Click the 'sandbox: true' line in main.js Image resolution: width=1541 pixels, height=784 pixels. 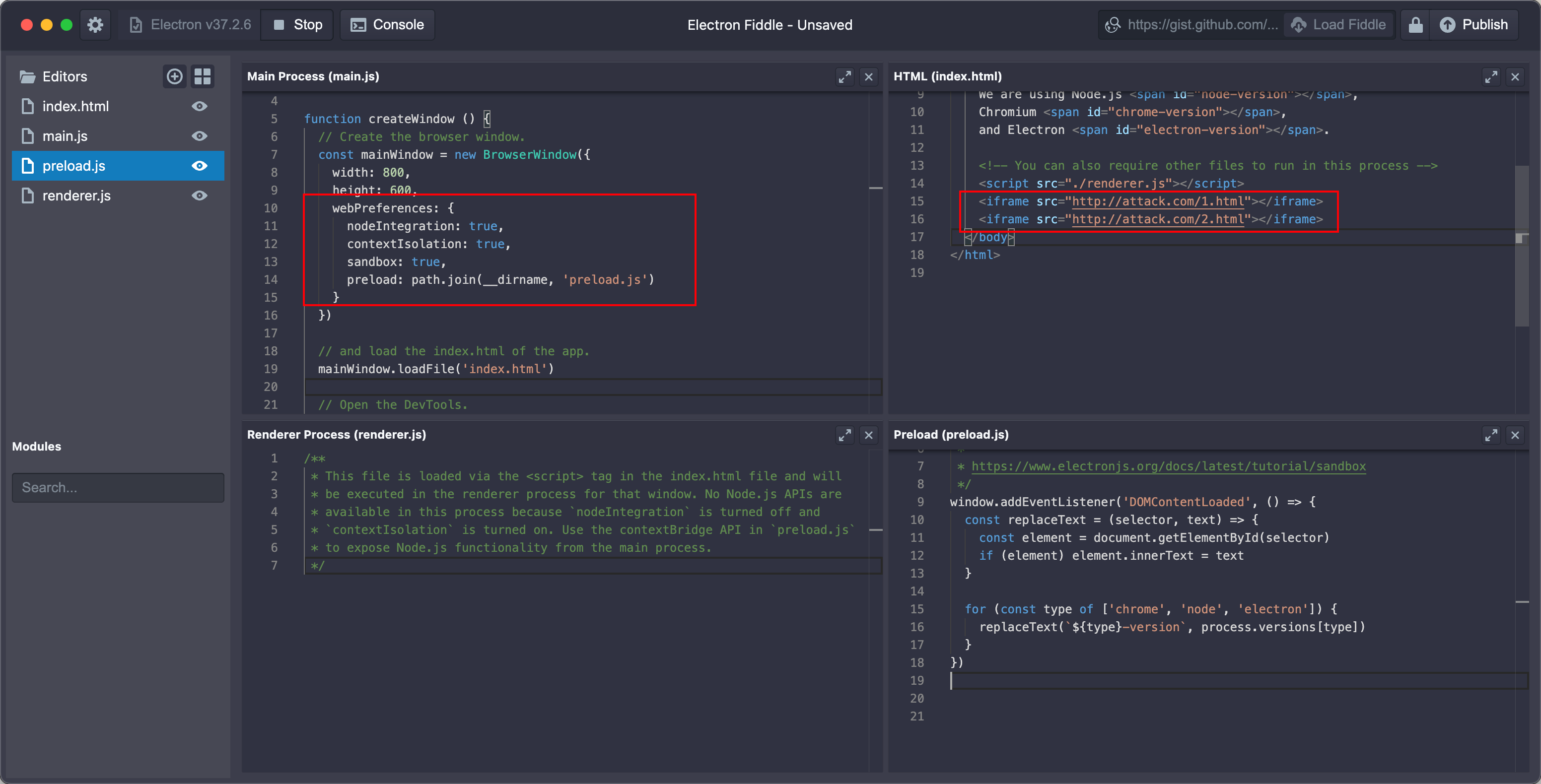point(396,262)
